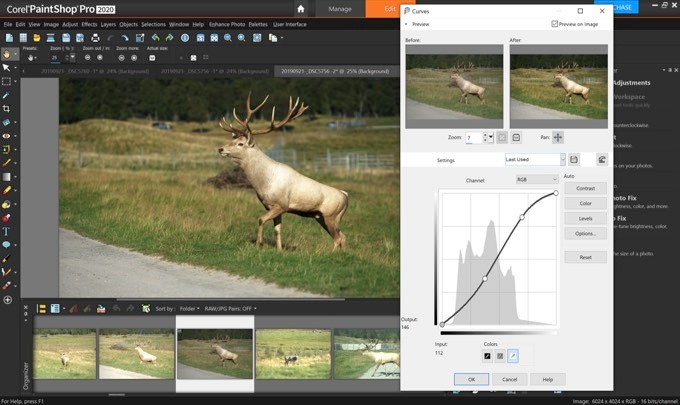Screen dimensions: 680x405
Task: Toggle the Preview on Image checkbox
Action: tap(555, 24)
